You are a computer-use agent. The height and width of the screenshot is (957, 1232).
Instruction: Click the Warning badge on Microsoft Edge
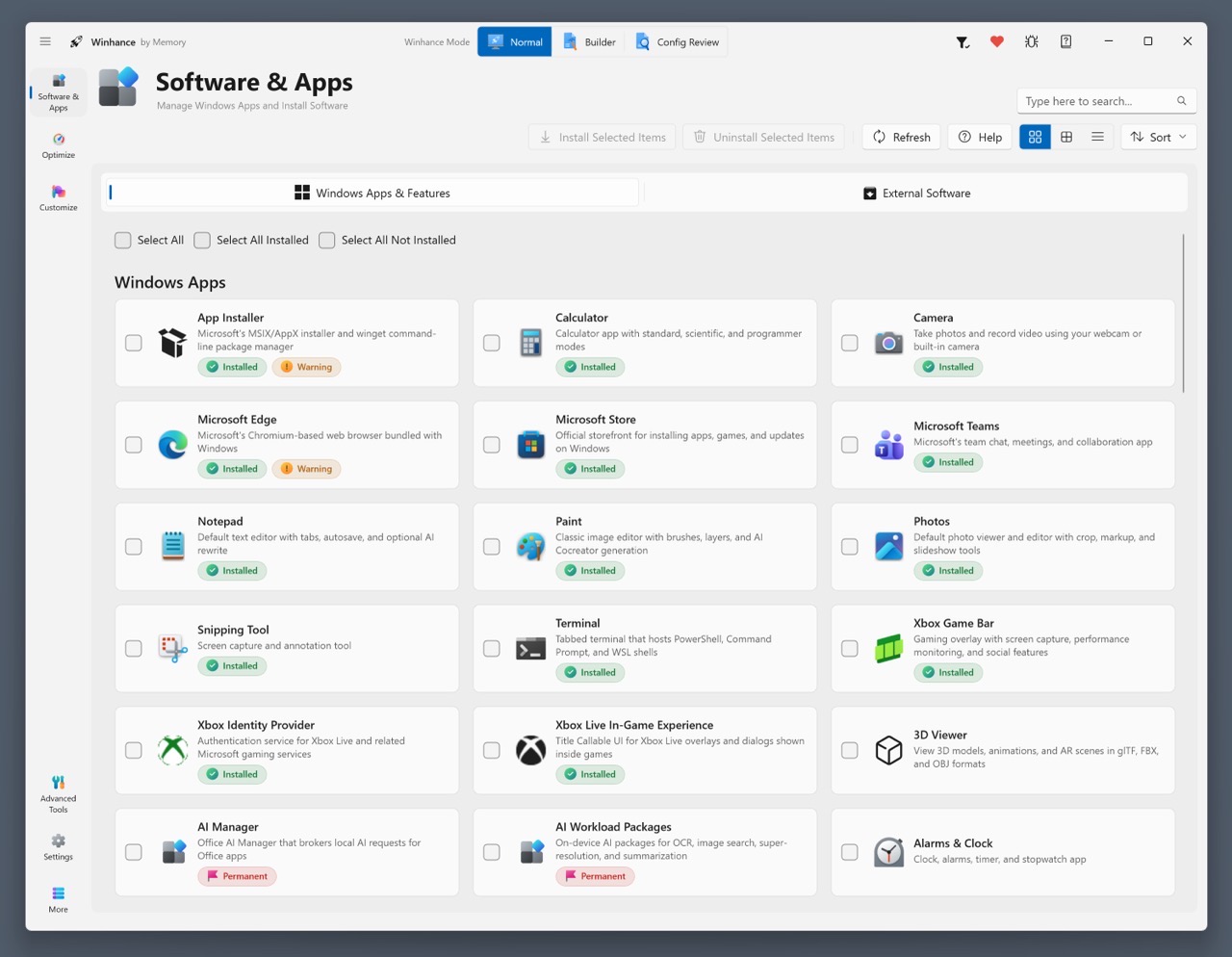pyautogui.click(x=306, y=469)
